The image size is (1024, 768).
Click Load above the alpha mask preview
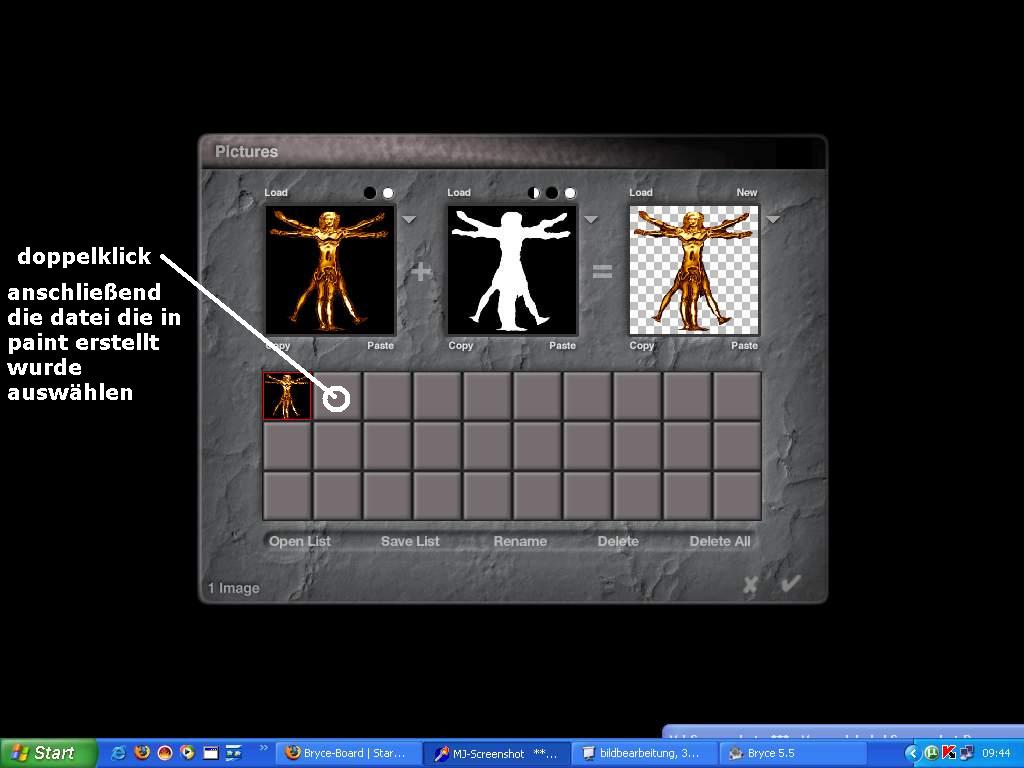[x=458, y=192]
